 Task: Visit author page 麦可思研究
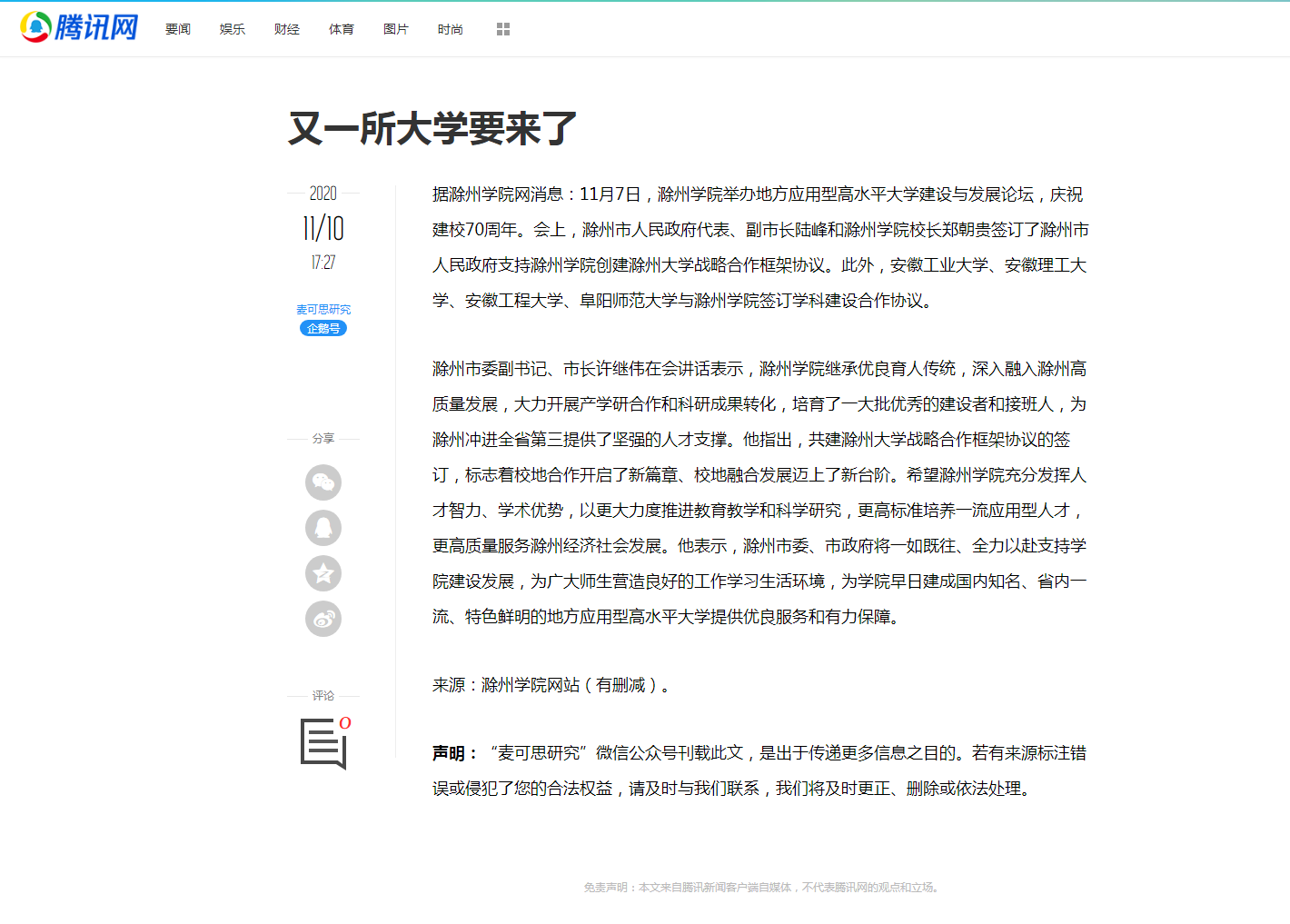[x=323, y=310]
